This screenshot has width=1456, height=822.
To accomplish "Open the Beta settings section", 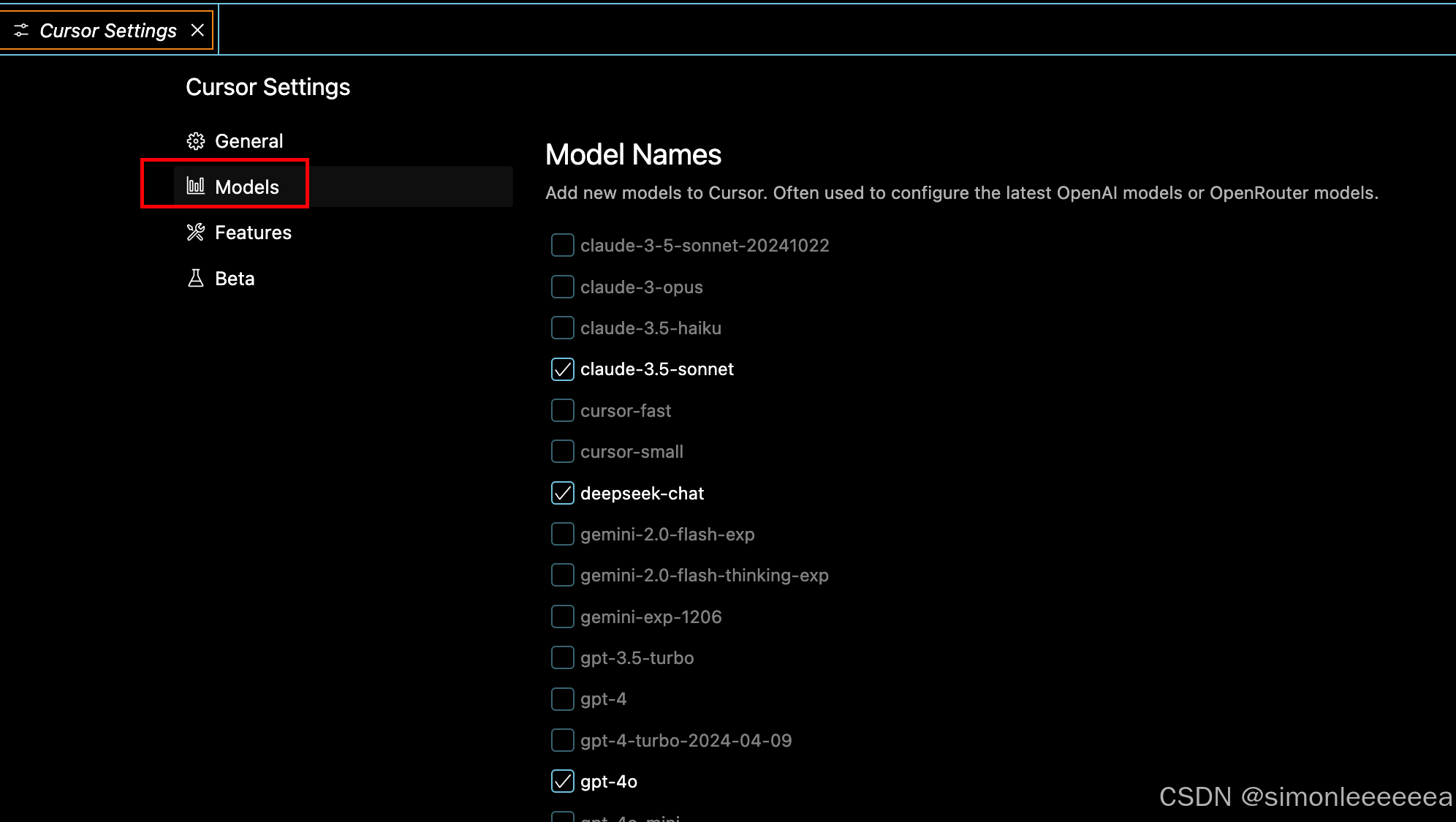I will click(235, 279).
